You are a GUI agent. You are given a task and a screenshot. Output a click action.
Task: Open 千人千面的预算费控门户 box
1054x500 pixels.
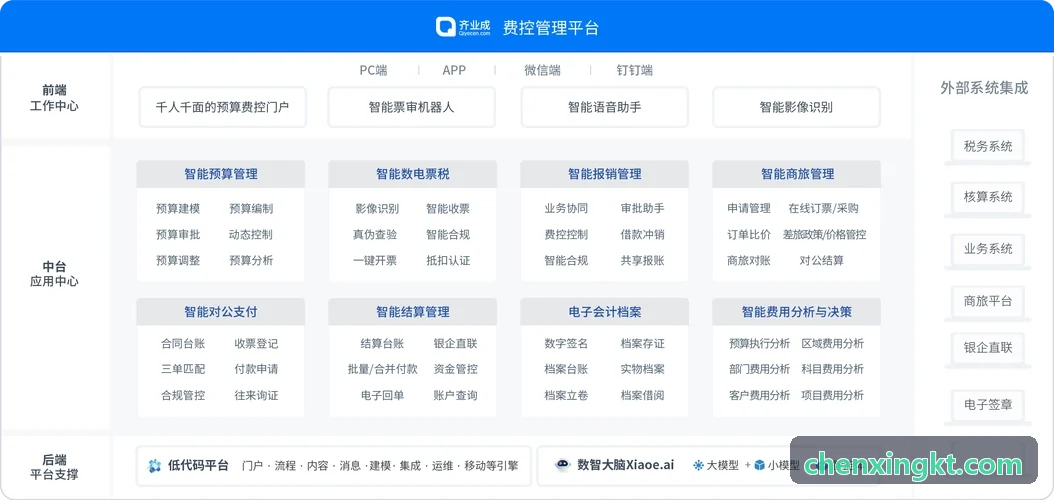[222, 107]
